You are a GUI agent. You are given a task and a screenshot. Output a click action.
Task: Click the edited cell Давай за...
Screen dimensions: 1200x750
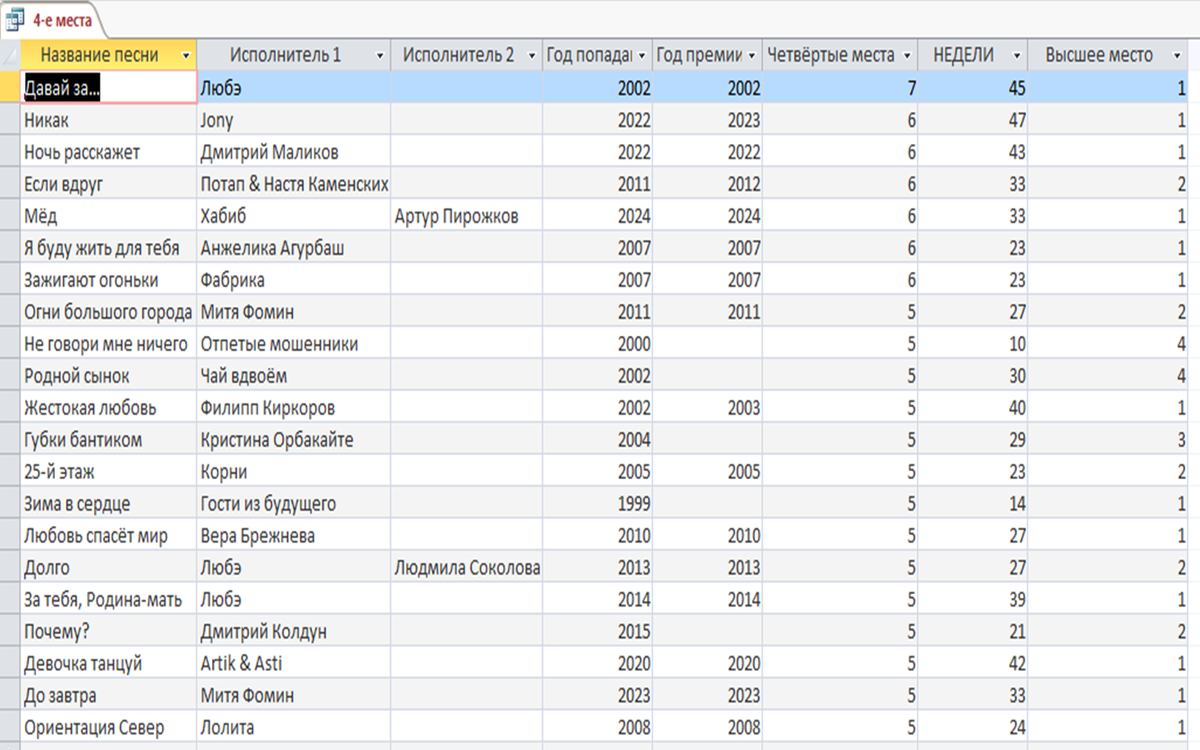click(x=108, y=87)
